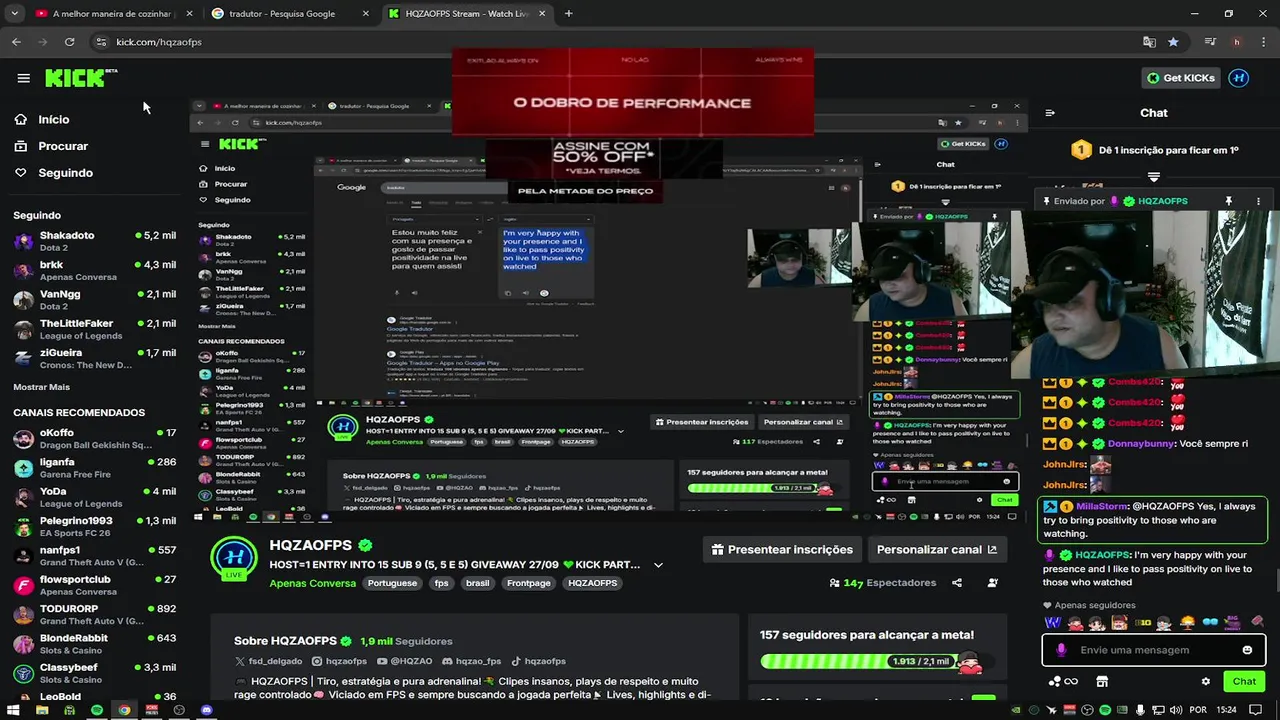Select the brasil tag
Screen dimensions: 1280x720
(x=478, y=583)
